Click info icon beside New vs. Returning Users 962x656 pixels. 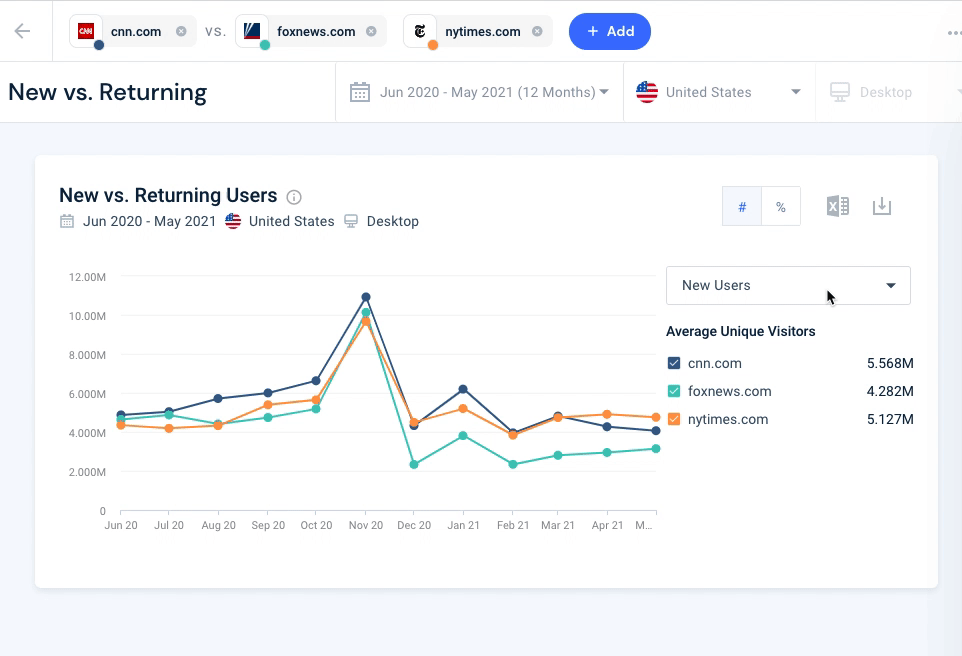294,197
